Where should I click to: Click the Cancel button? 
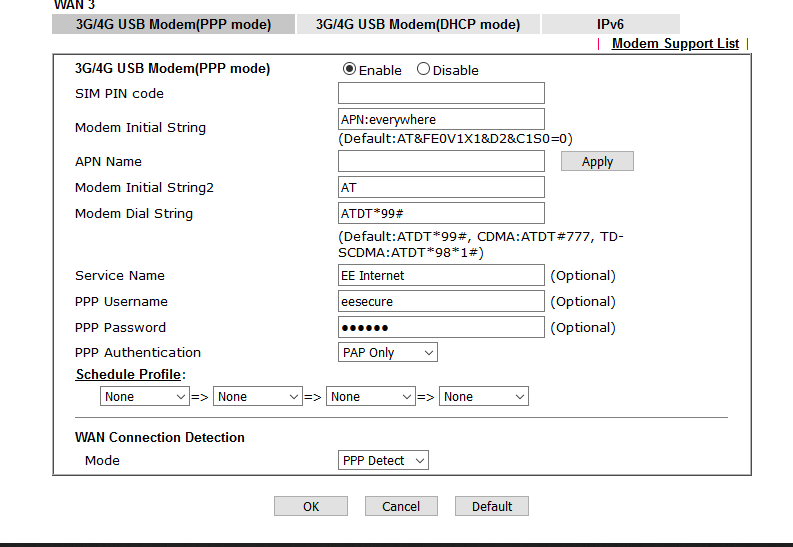401,506
